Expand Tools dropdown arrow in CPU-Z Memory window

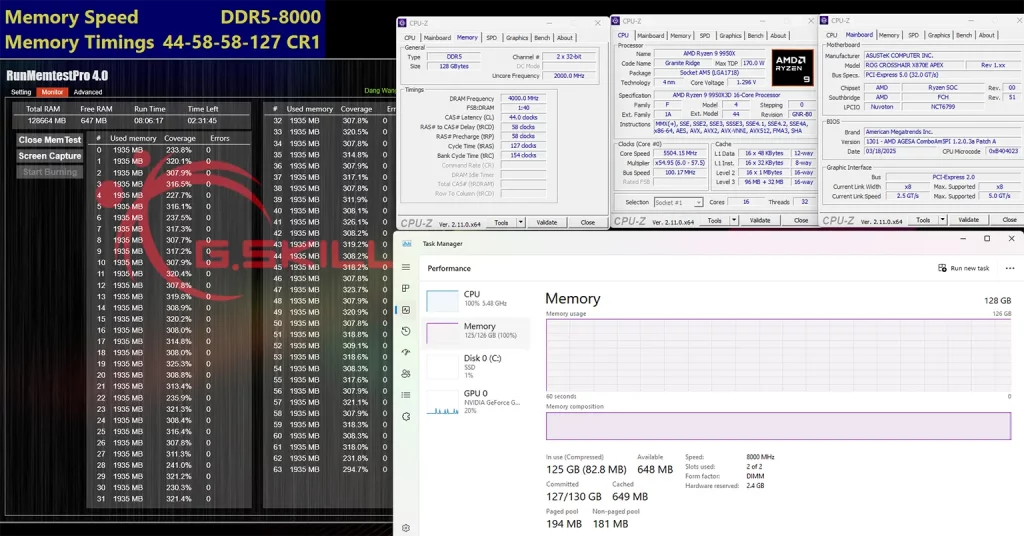[520, 223]
